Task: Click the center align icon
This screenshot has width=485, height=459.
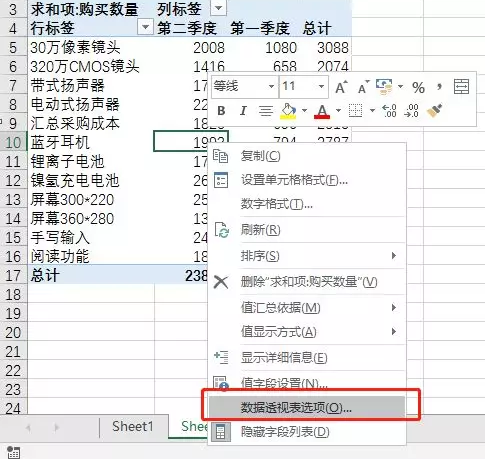Action: pyautogui.click(x=266, y=111)
